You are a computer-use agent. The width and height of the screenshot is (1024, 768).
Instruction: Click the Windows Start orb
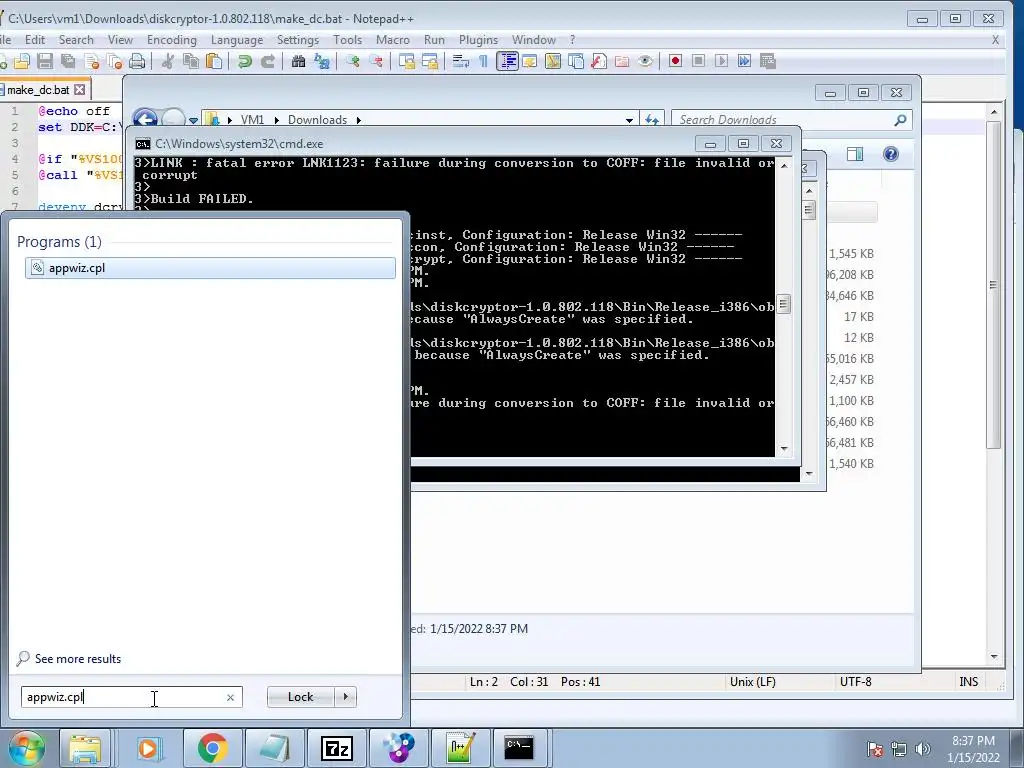click(26, 748)
